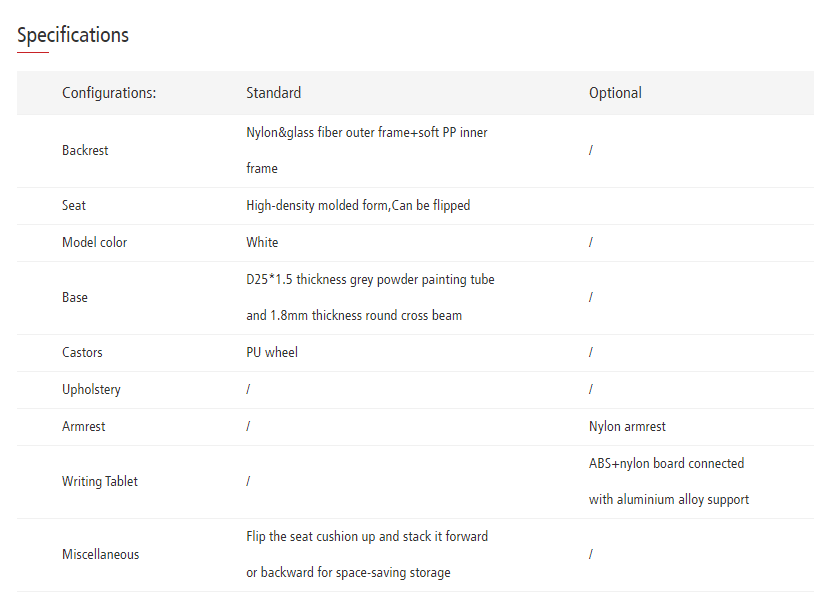Select the Miscellaneous row label

[x=100, y=554]
